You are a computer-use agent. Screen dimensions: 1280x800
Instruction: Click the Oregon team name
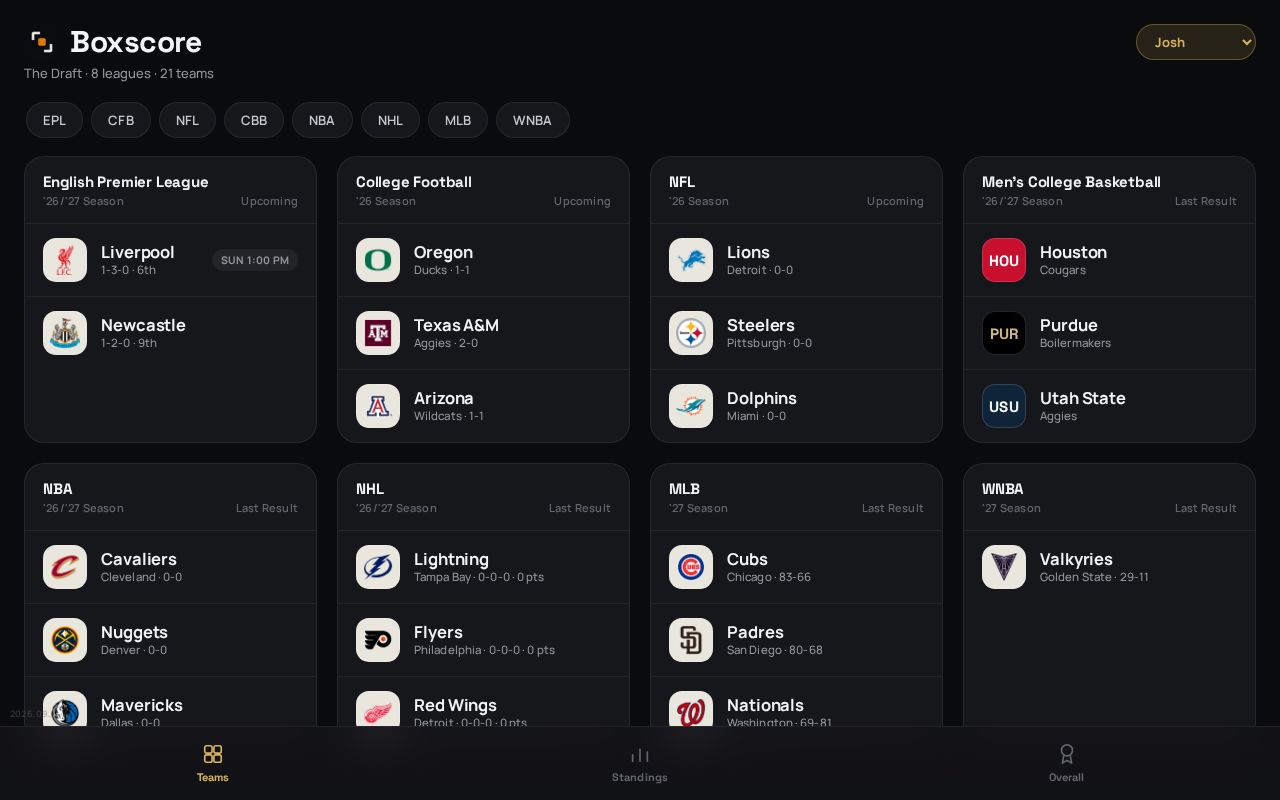tap(443, 252)
